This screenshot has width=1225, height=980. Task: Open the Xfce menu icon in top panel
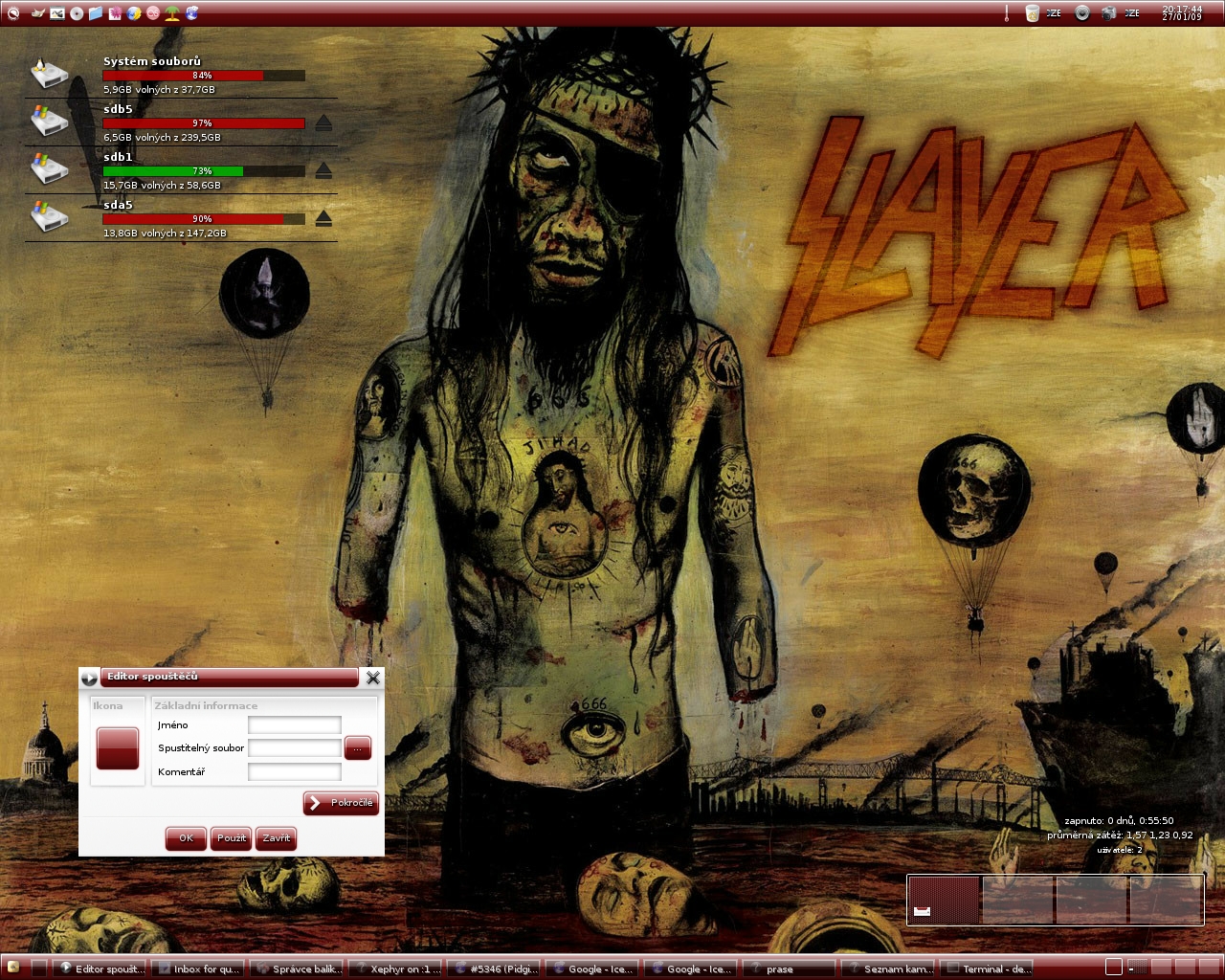[13, 13]
